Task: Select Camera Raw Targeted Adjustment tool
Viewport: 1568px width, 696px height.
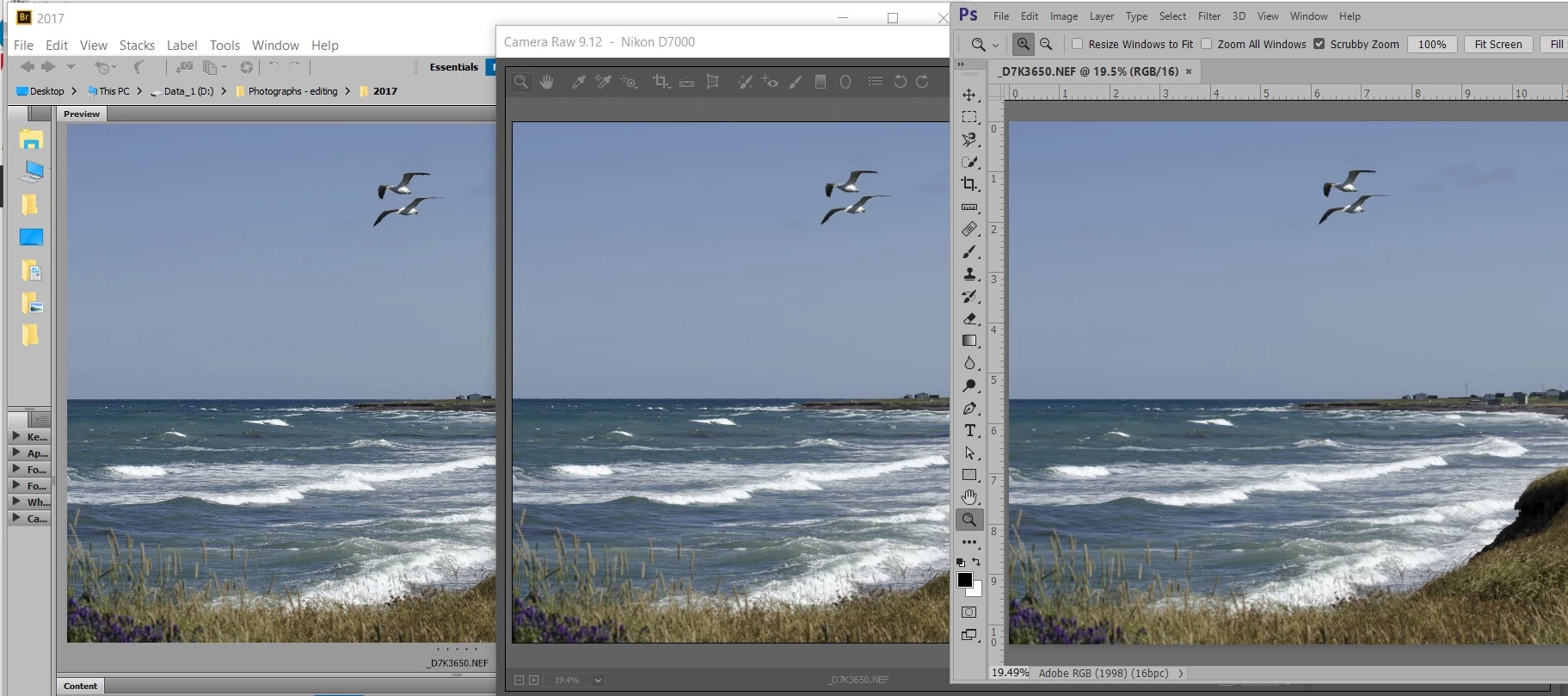Action: coord(630,82)
